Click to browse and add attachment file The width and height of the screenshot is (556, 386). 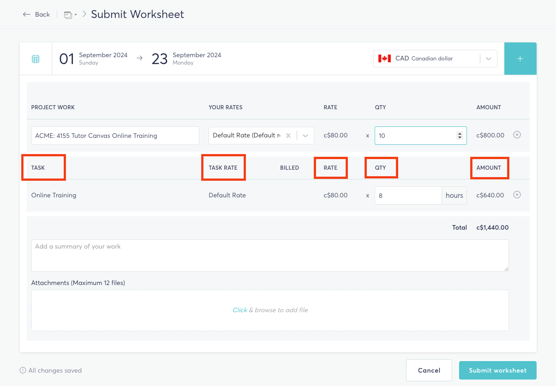click(x=270, y=310)
